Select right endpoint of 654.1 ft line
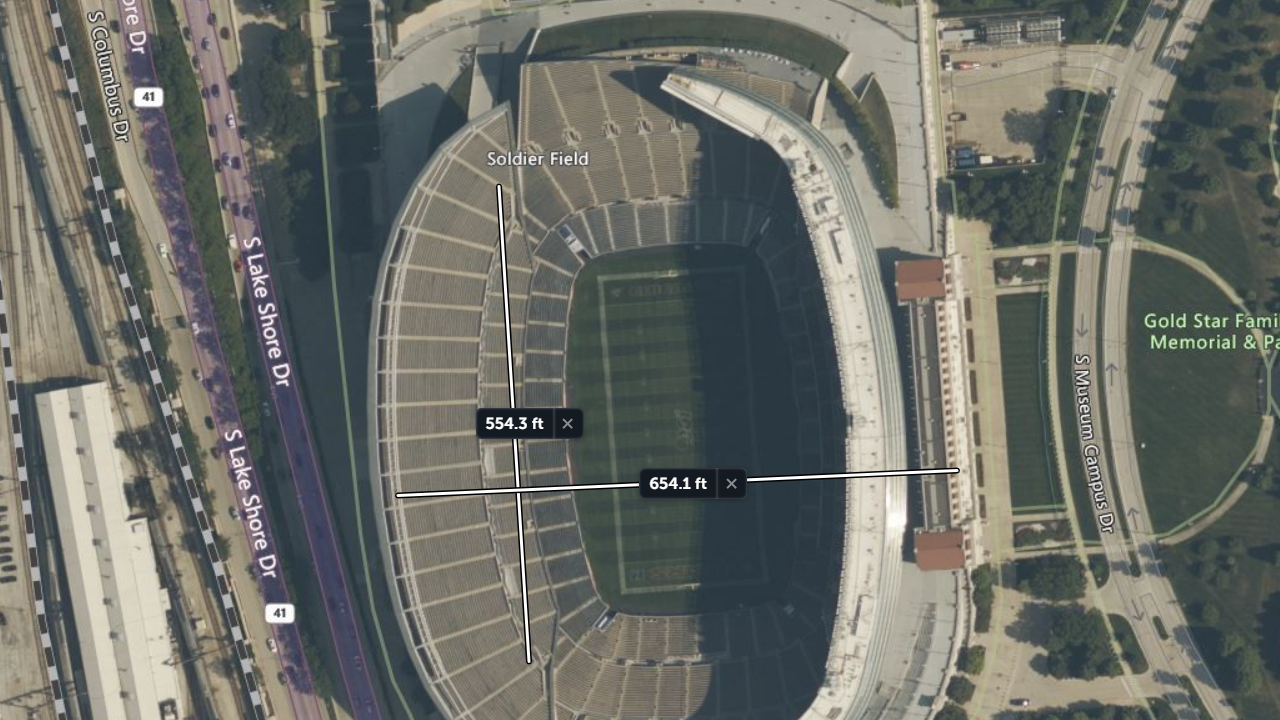The width and height of the screenshot is (1280, 720). pos(957,470)
